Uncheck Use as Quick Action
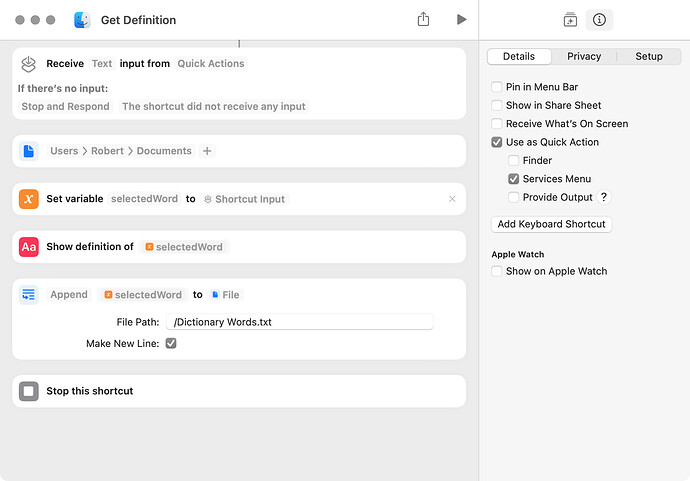This screenshot has height=481, width=690. click(x=496, y=142)
